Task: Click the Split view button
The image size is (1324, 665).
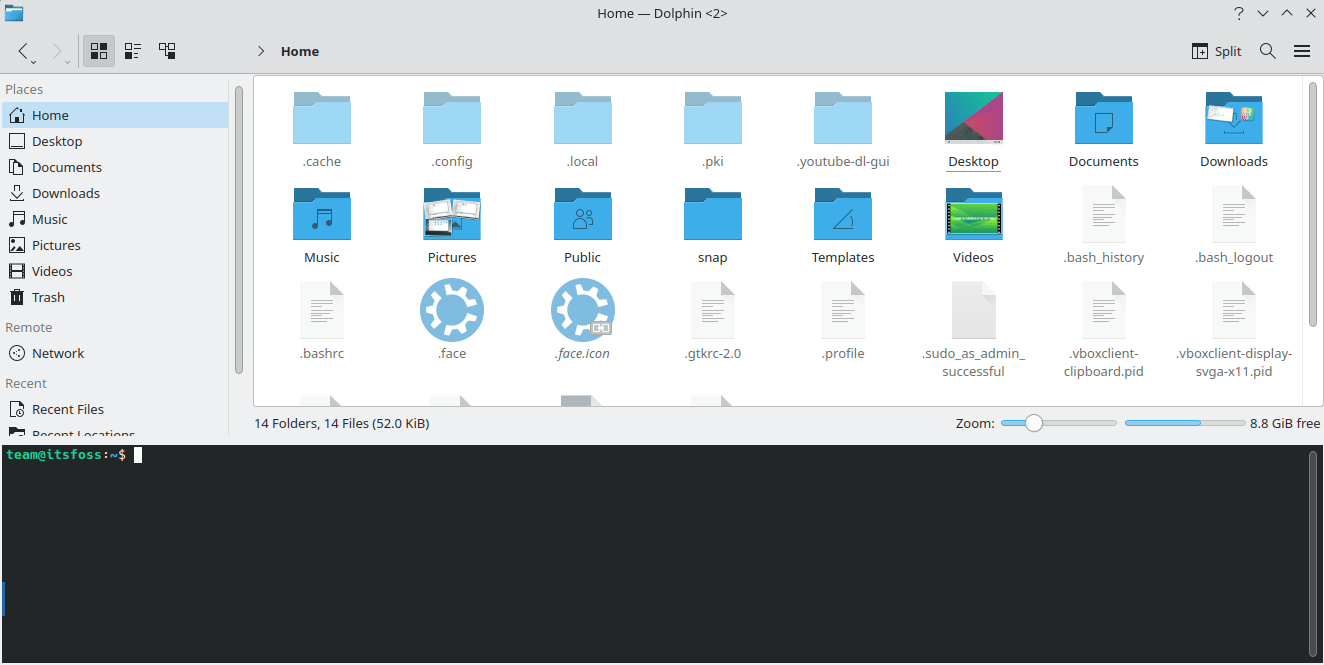Action: pos(1215,51)
